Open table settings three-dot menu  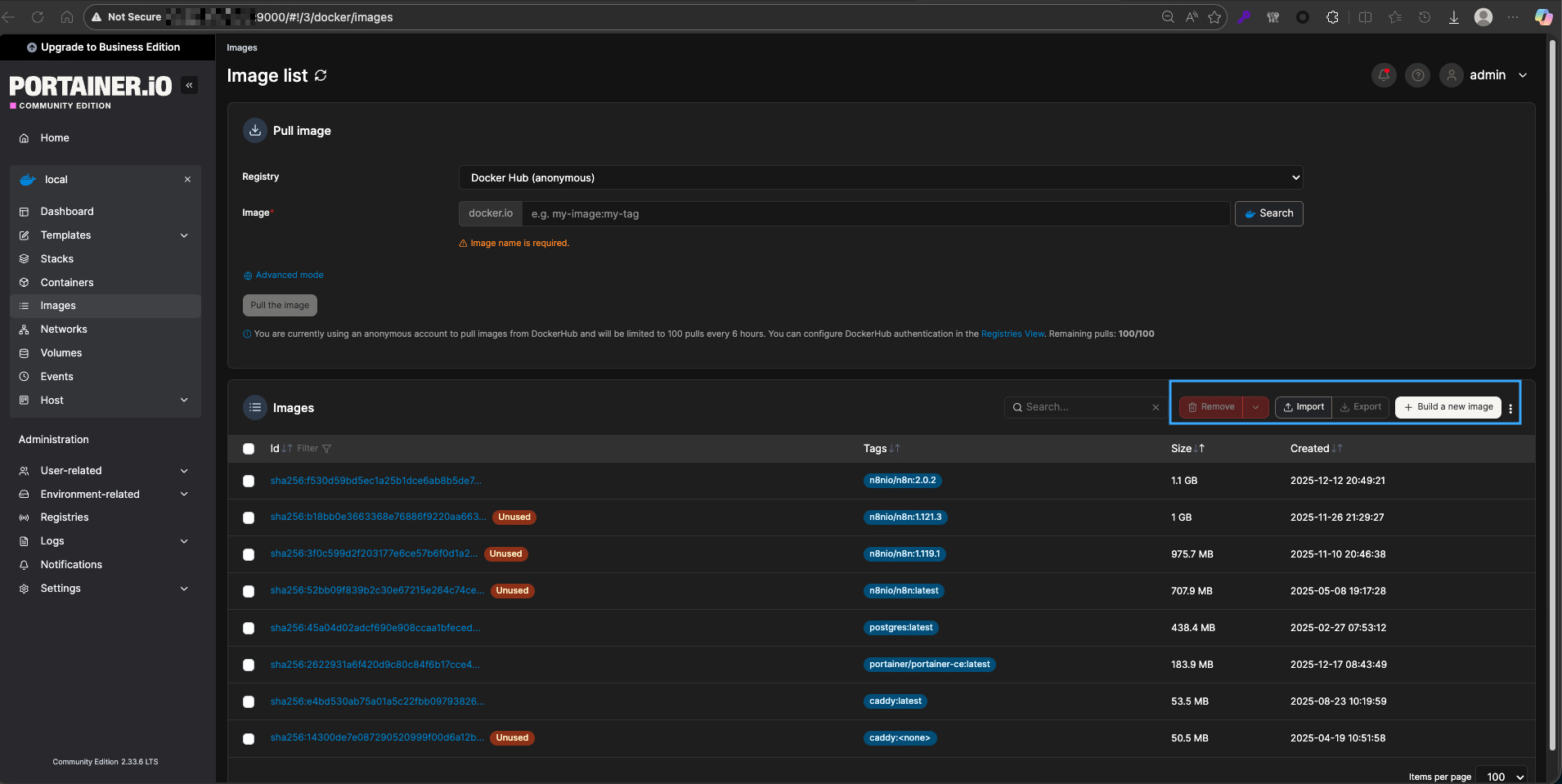(1510, 409)
